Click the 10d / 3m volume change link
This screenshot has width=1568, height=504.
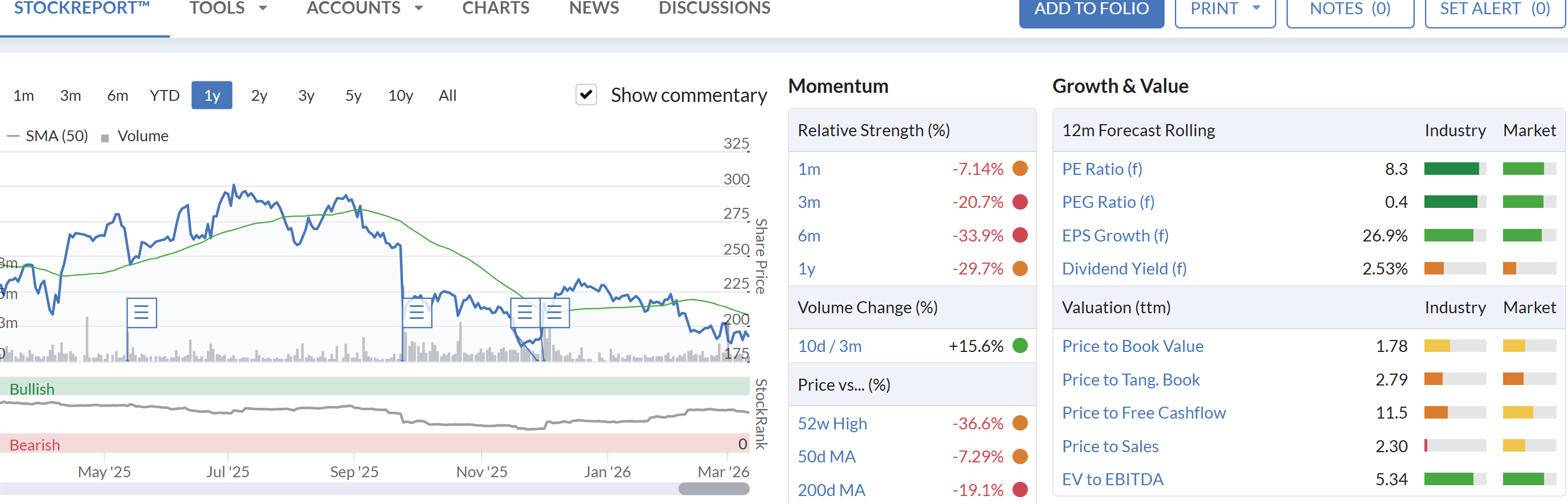830,346
